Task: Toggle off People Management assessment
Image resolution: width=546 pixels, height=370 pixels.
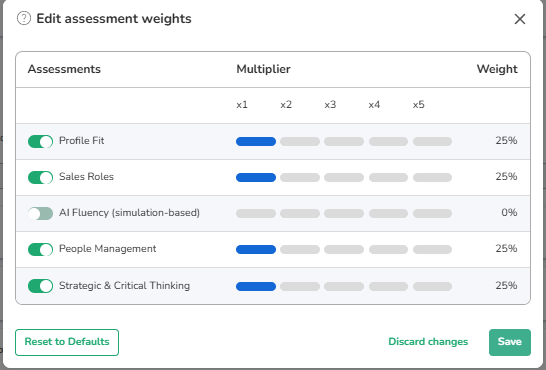Action: pyautogui.click(x=40, y=249)
